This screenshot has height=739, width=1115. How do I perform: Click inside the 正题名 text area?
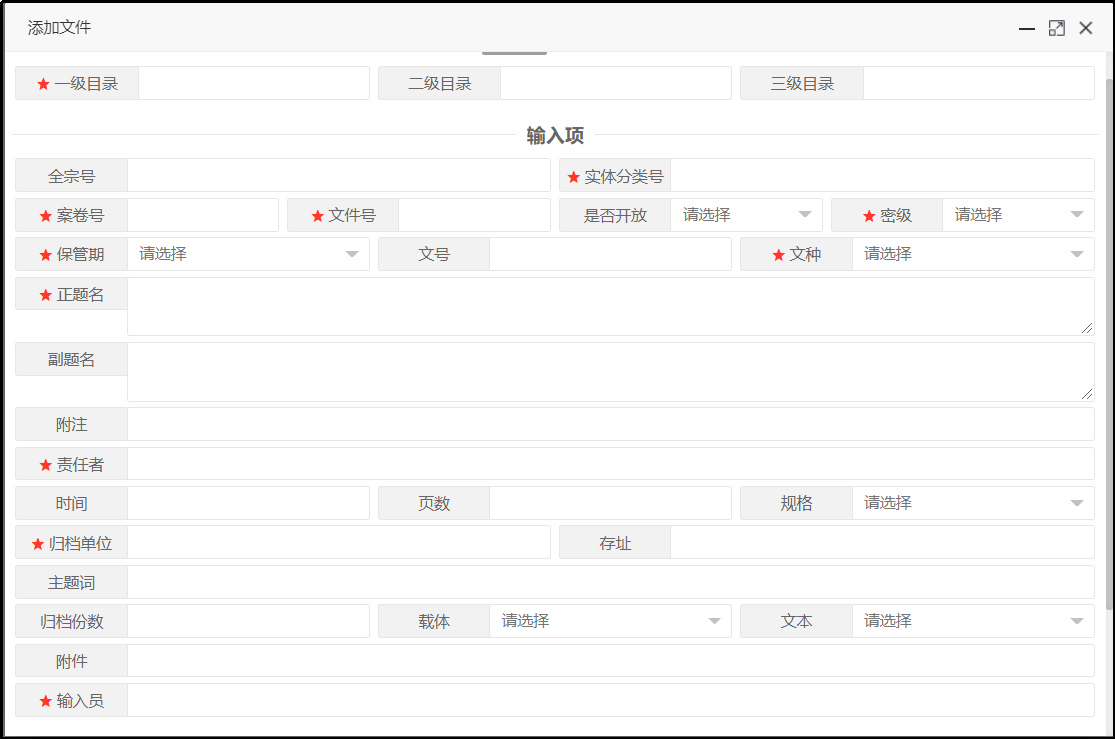(610, 306)
